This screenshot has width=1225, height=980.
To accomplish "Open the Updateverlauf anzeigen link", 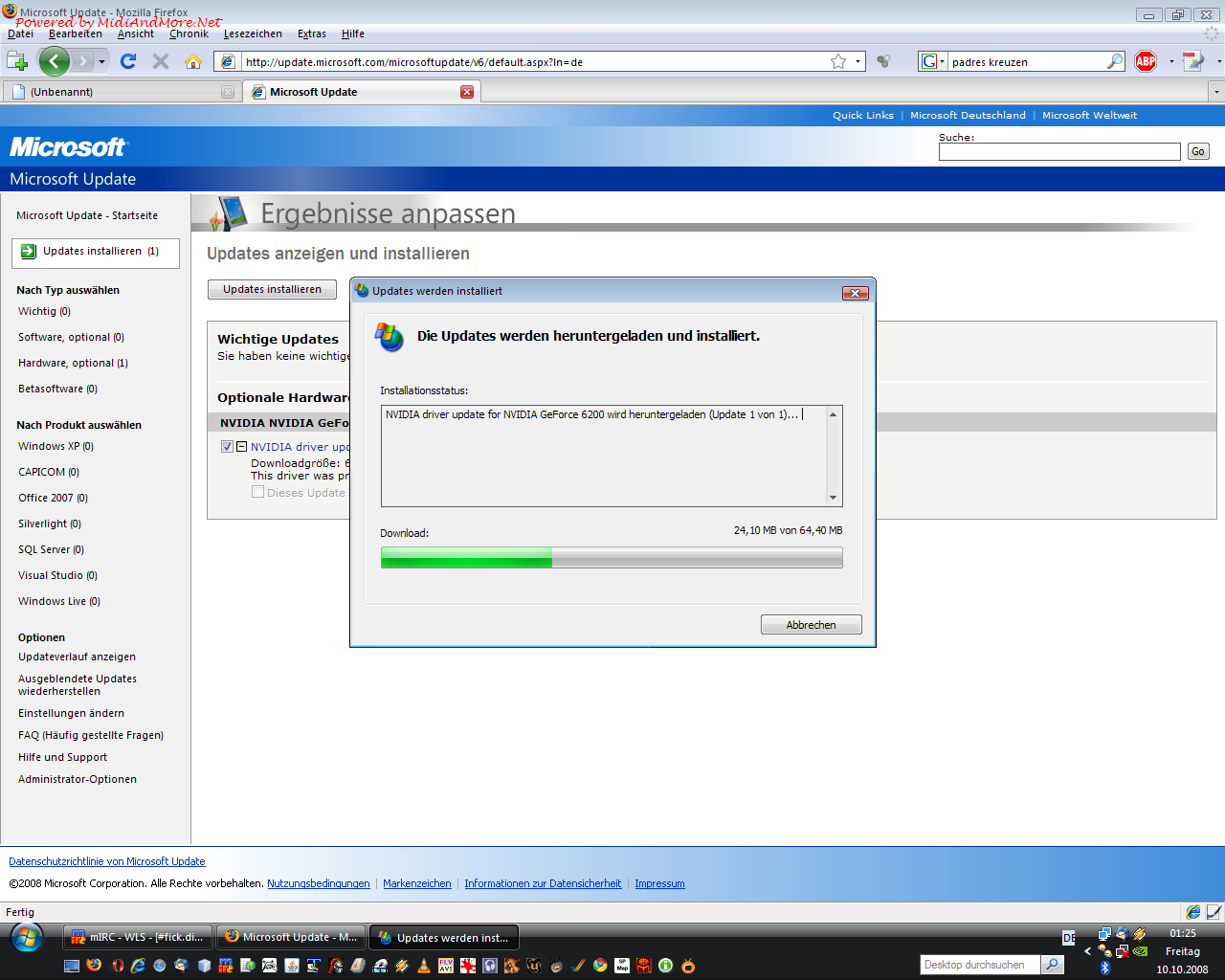I will pyautogui.click(x=77, y=657).
